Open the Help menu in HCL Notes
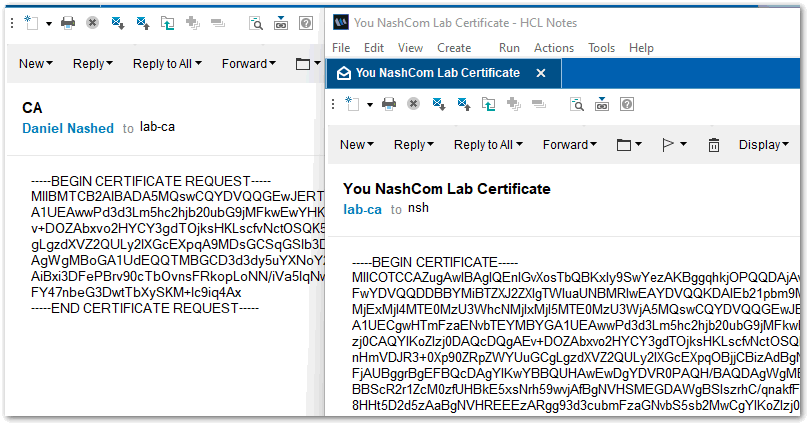 click(641, 47)
